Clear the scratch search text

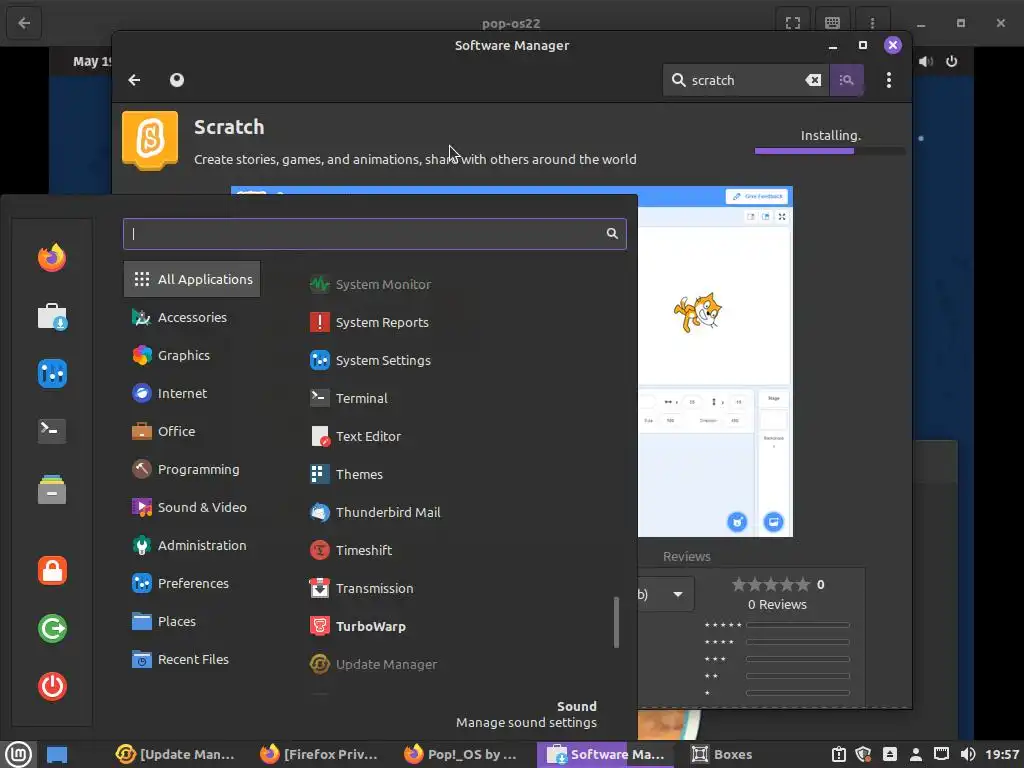point(813,80)
